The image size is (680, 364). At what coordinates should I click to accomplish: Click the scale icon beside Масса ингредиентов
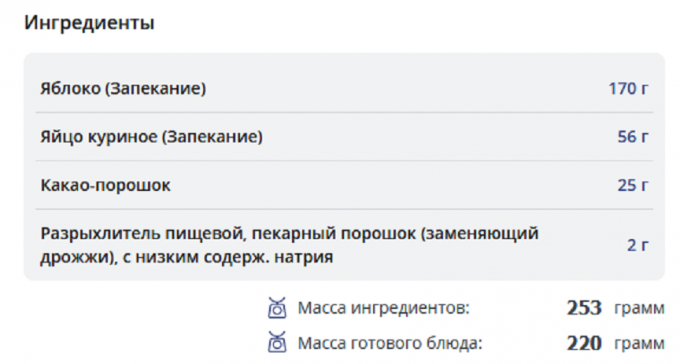click(277, 308)
